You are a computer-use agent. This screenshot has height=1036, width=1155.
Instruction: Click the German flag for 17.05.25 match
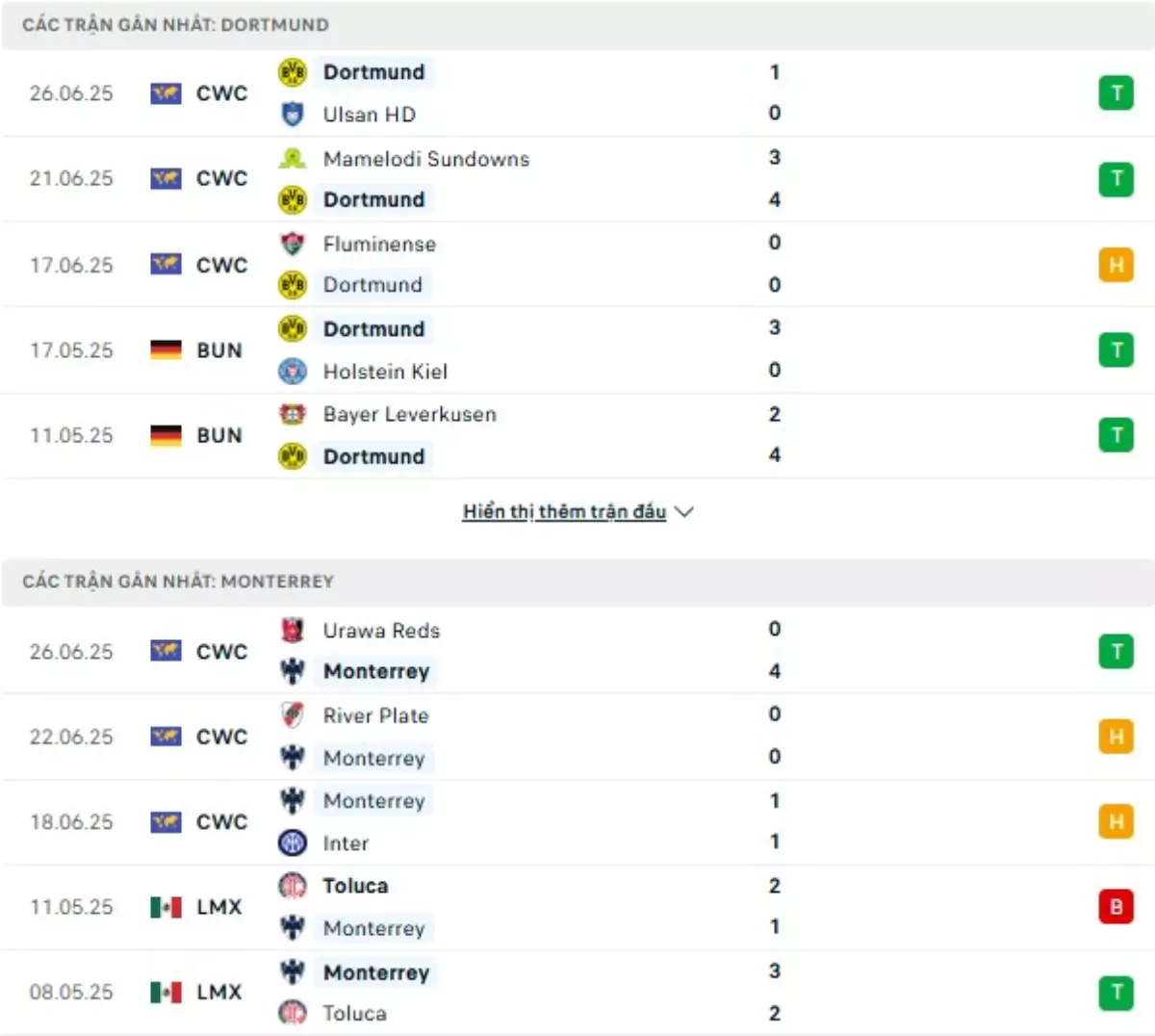166,350
